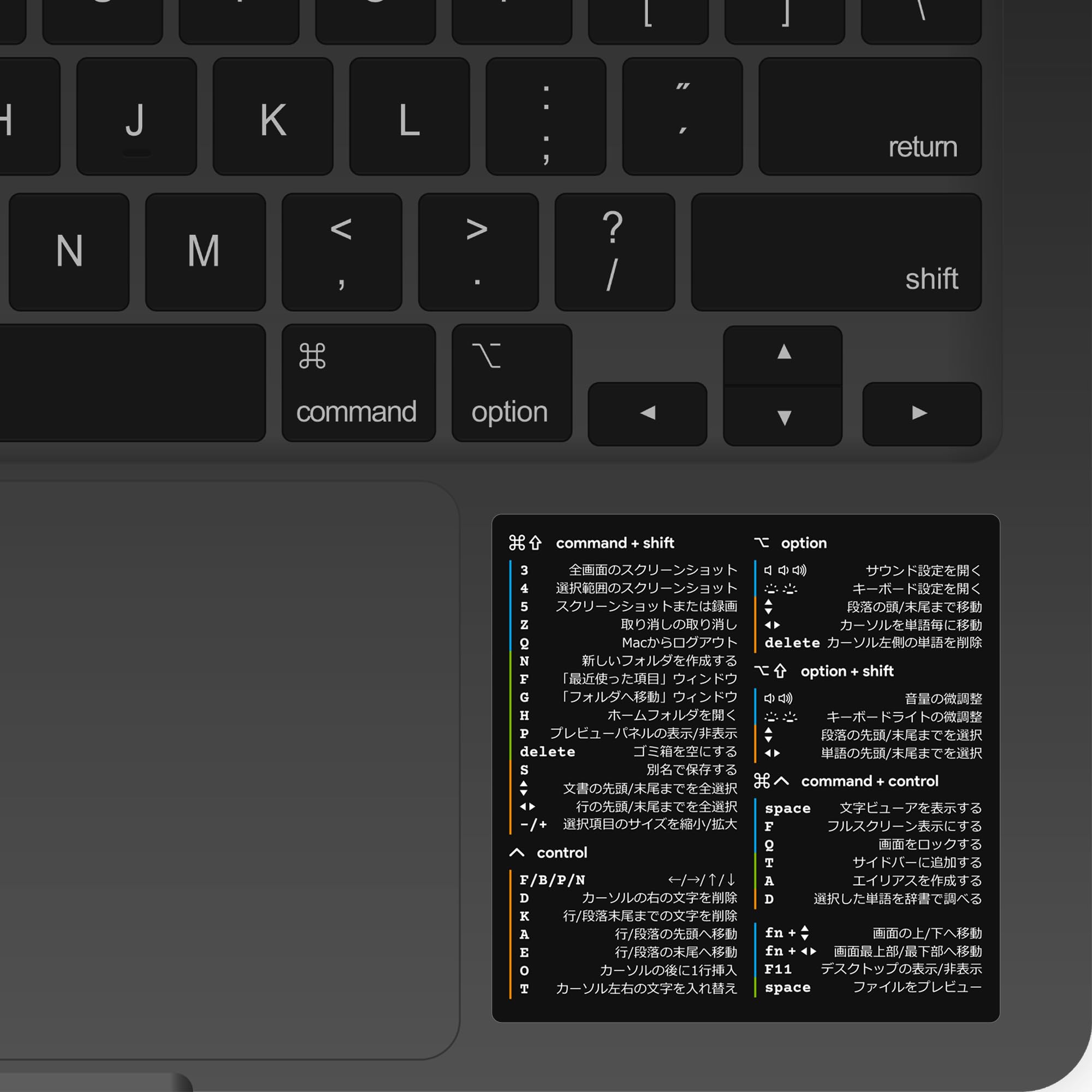This screenshot has width=1092, height=1092.
Task: Click the "新しいフォルダを作成する" row text
Action: 660,661
